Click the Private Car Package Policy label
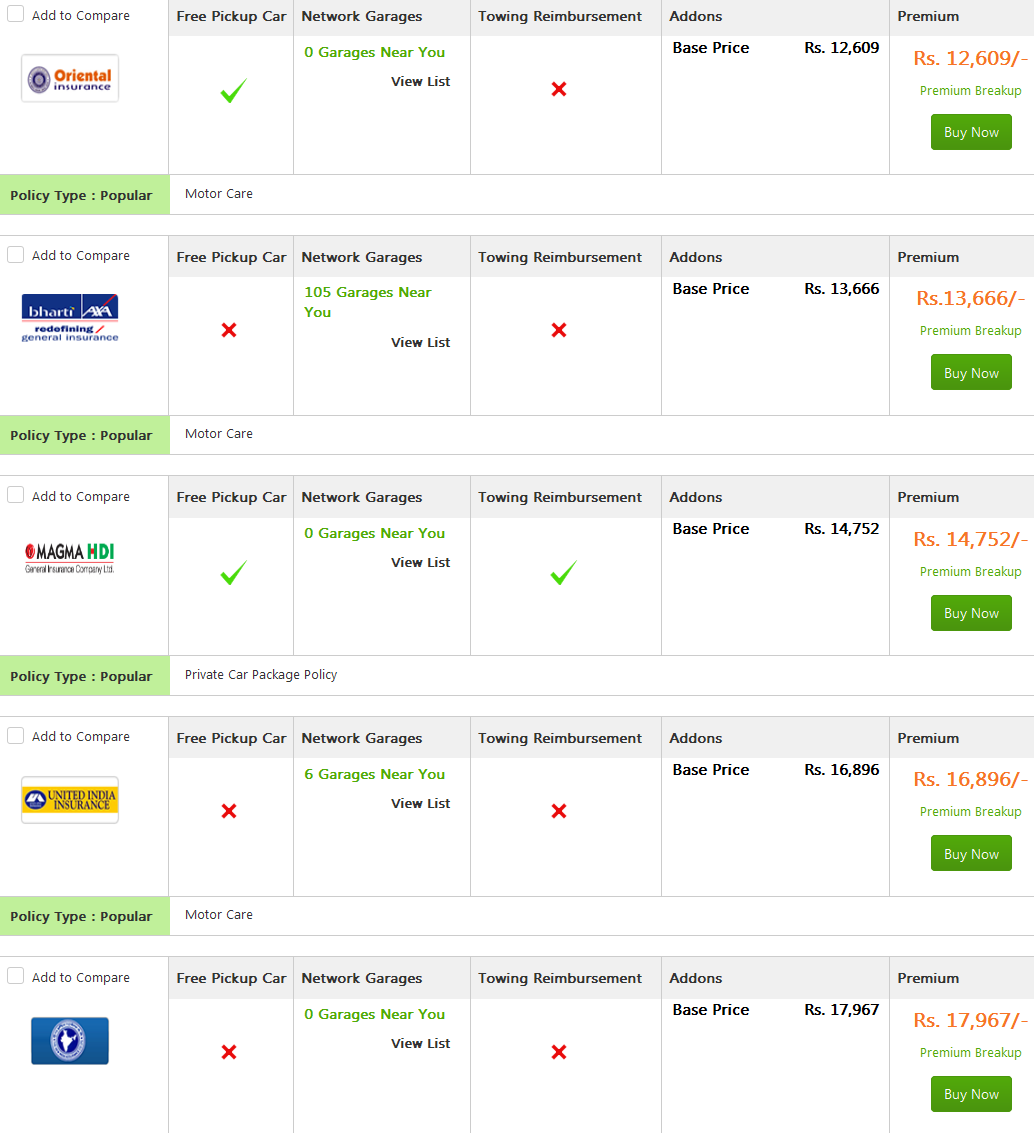 click(261, 675)
